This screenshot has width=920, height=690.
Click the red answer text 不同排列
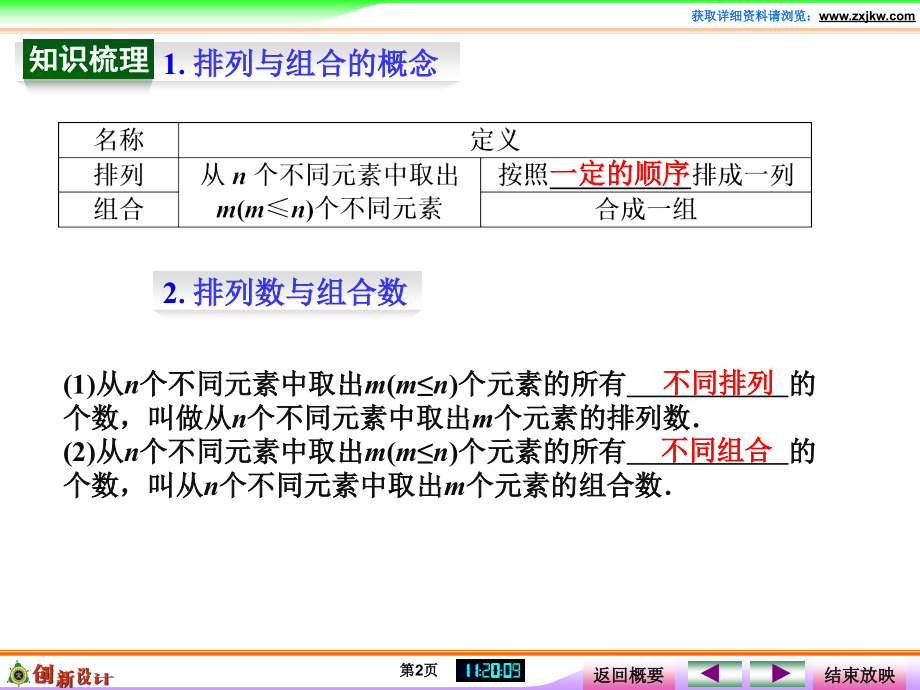718,383
